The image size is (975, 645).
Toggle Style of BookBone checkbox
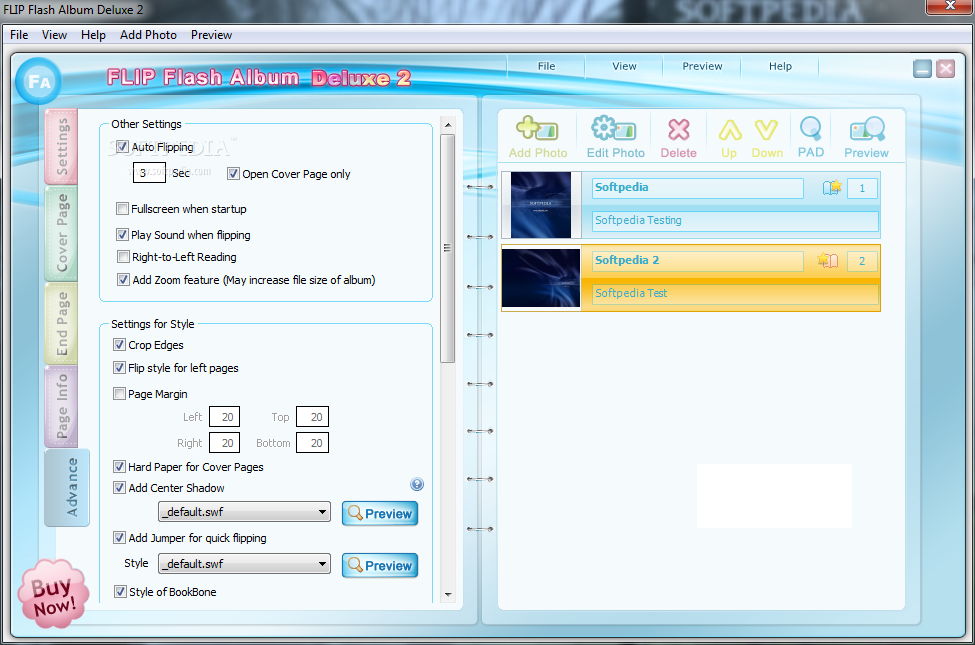[121, 592]
